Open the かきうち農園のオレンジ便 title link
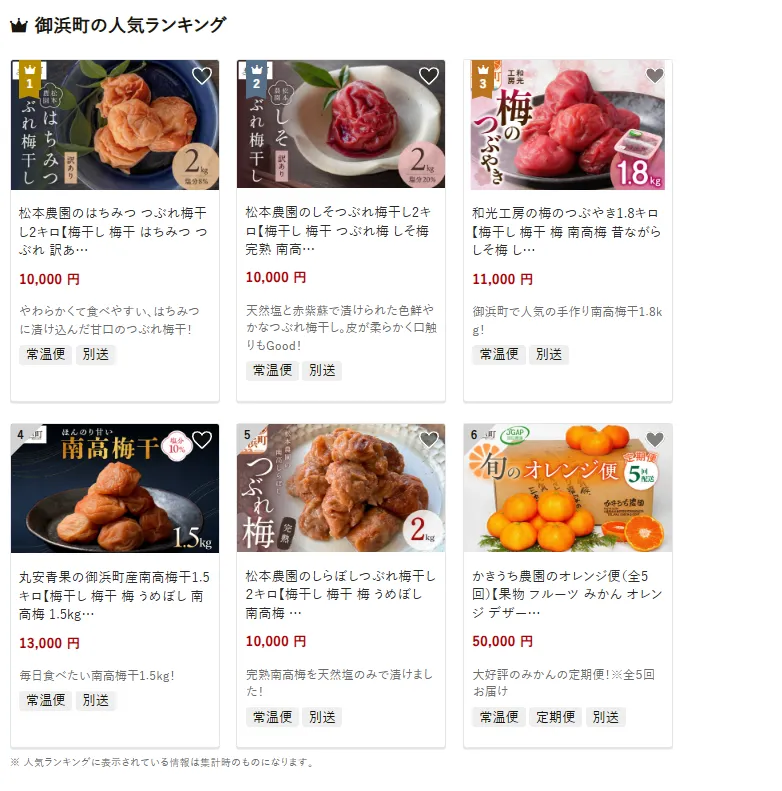Viewport: 782px width, 791px height. pyautogui.click(x=567, y=594)
